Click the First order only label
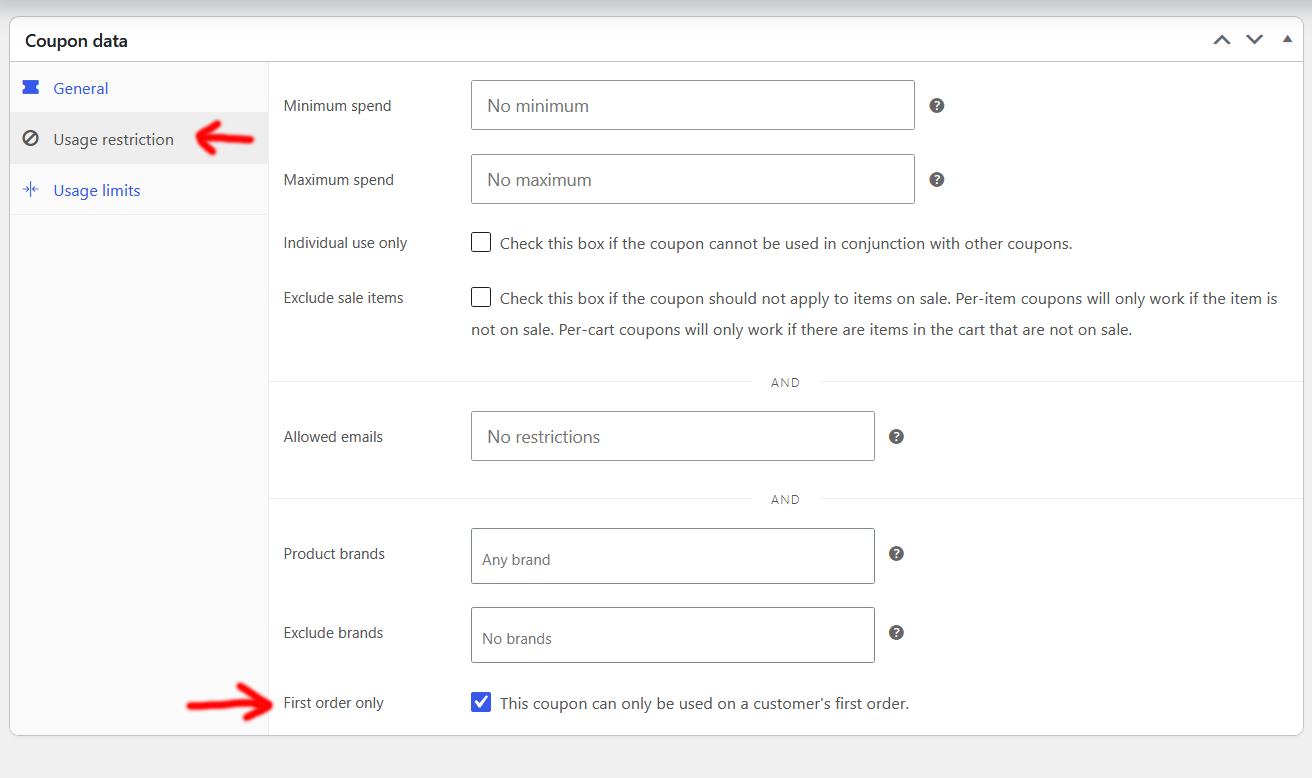1312x778 pixels. pos(333,703)
